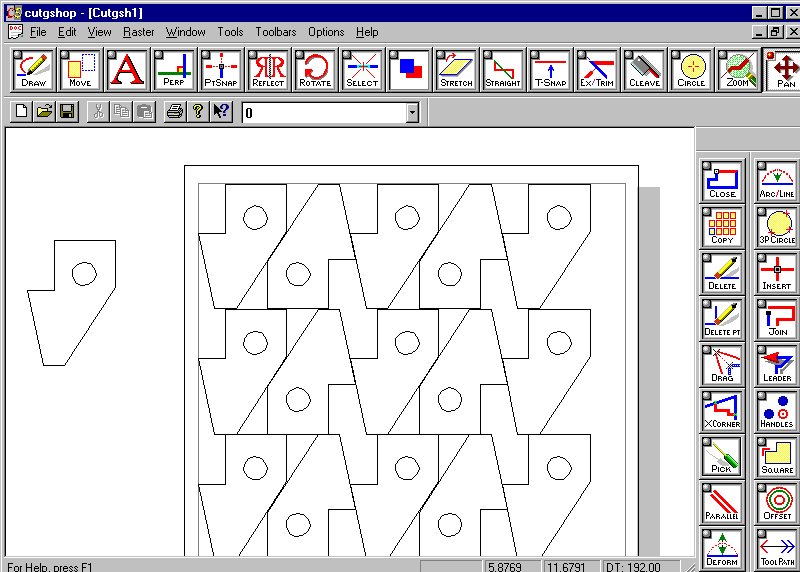Choose the Rotate tool
The width and height of the screenshot is (800, 572).
click(315, 70)
